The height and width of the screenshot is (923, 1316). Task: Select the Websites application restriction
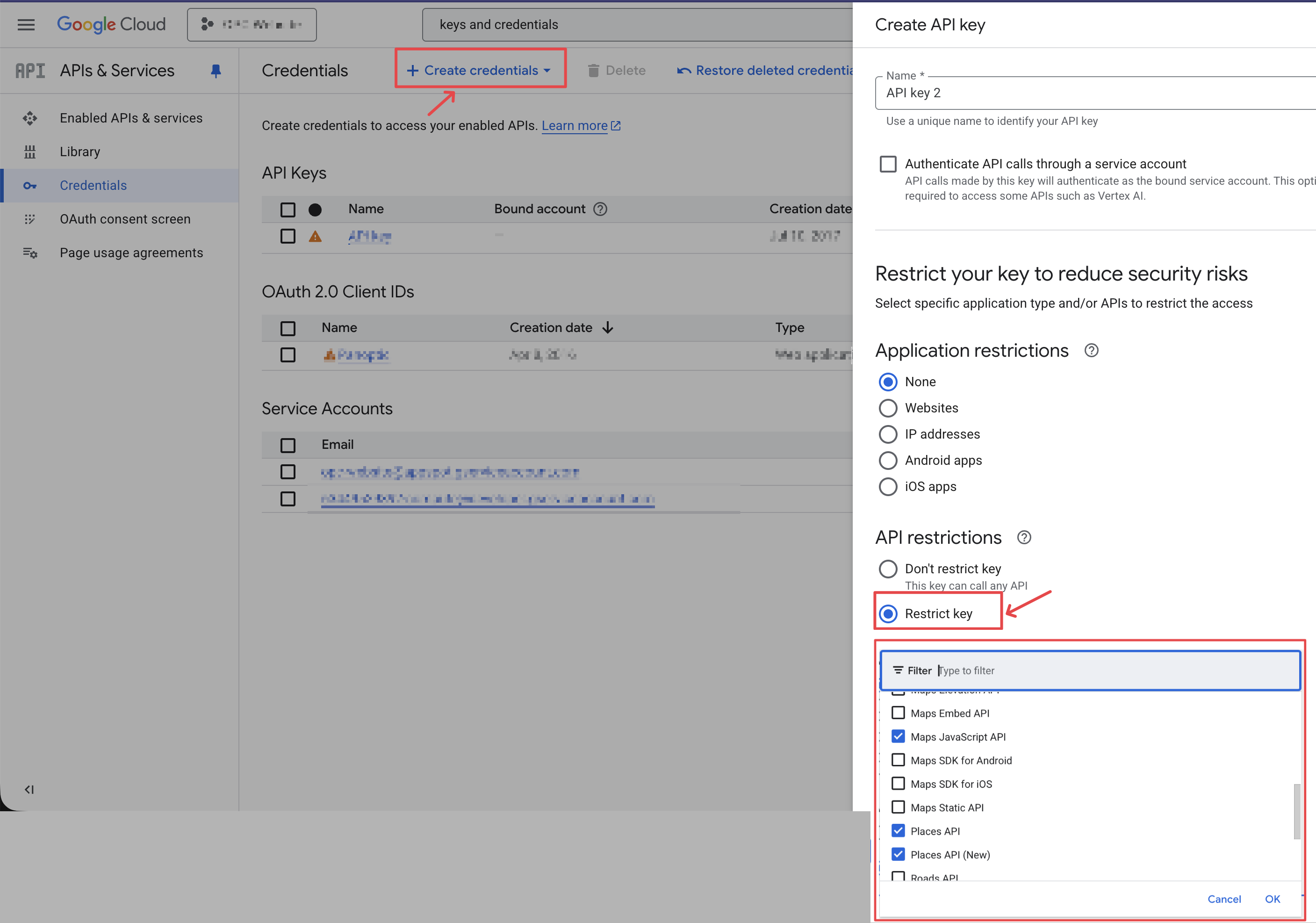[x=888, y=408]
